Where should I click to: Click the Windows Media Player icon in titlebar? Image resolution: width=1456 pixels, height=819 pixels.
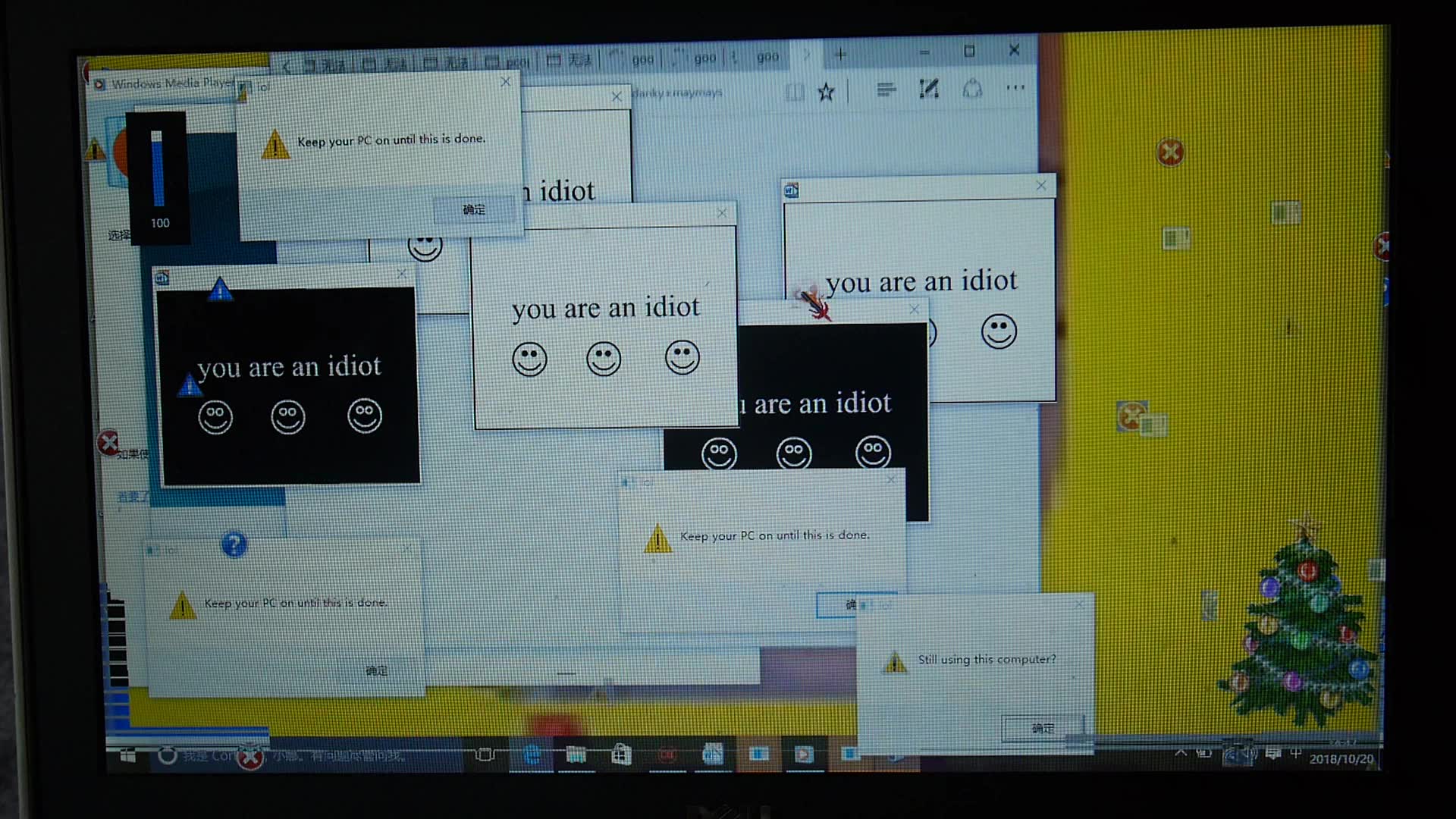[99, 83]
